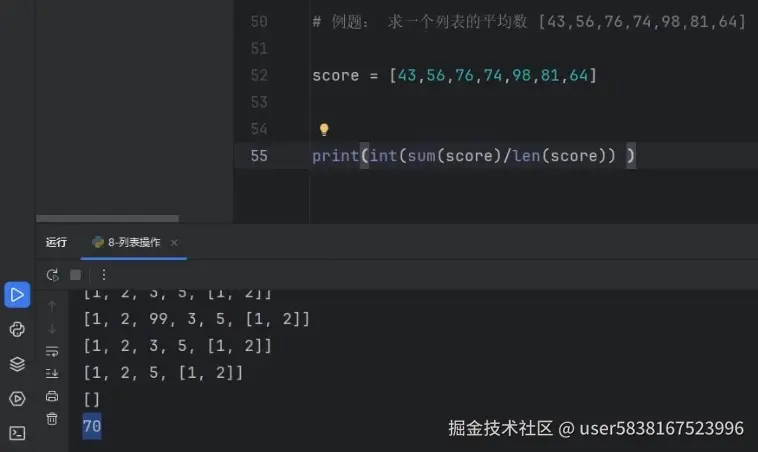This screenshot has width=758, height=452.
Task: Click line number 54 in gutter
Action: 259,129
